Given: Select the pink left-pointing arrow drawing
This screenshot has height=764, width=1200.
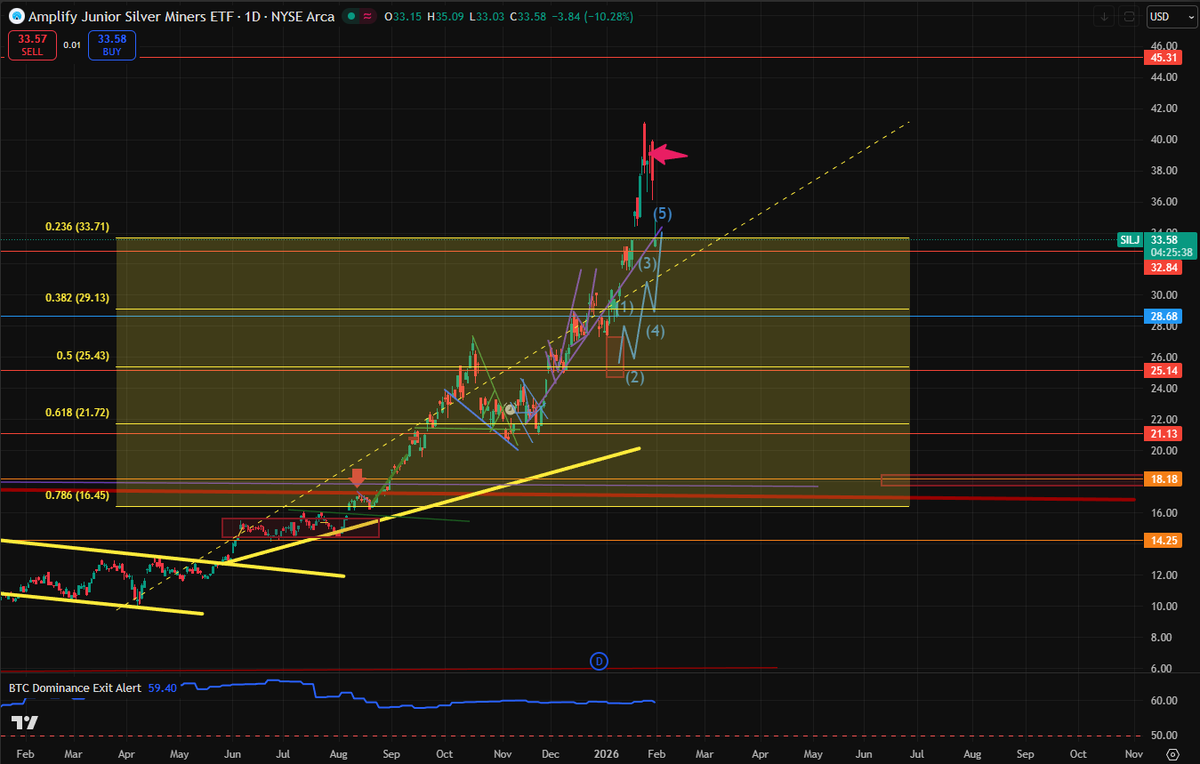Looking at the screenshot, I should 668,154.
